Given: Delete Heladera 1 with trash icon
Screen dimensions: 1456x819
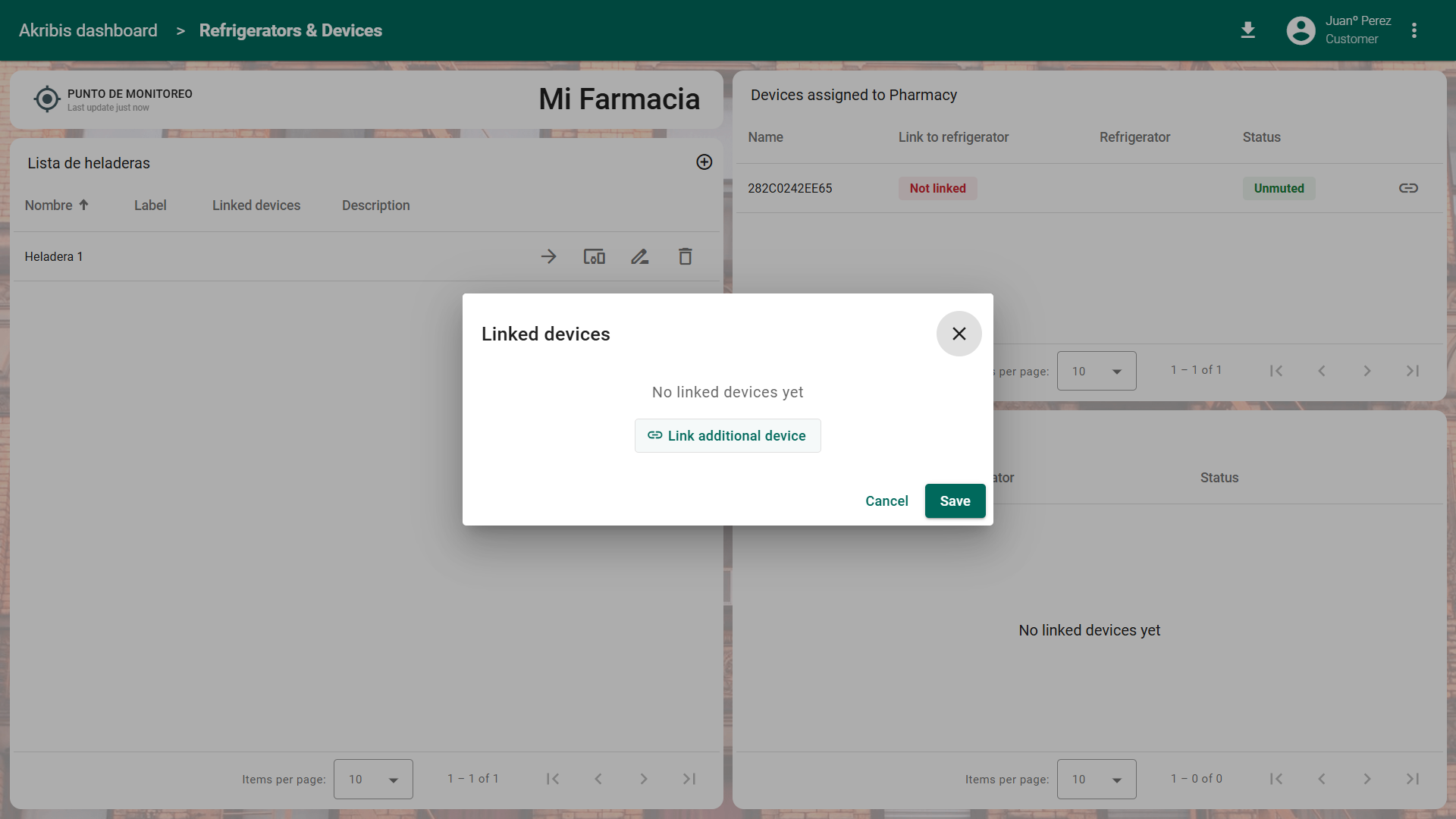Looking at the screenshot, I should point(685,256).
